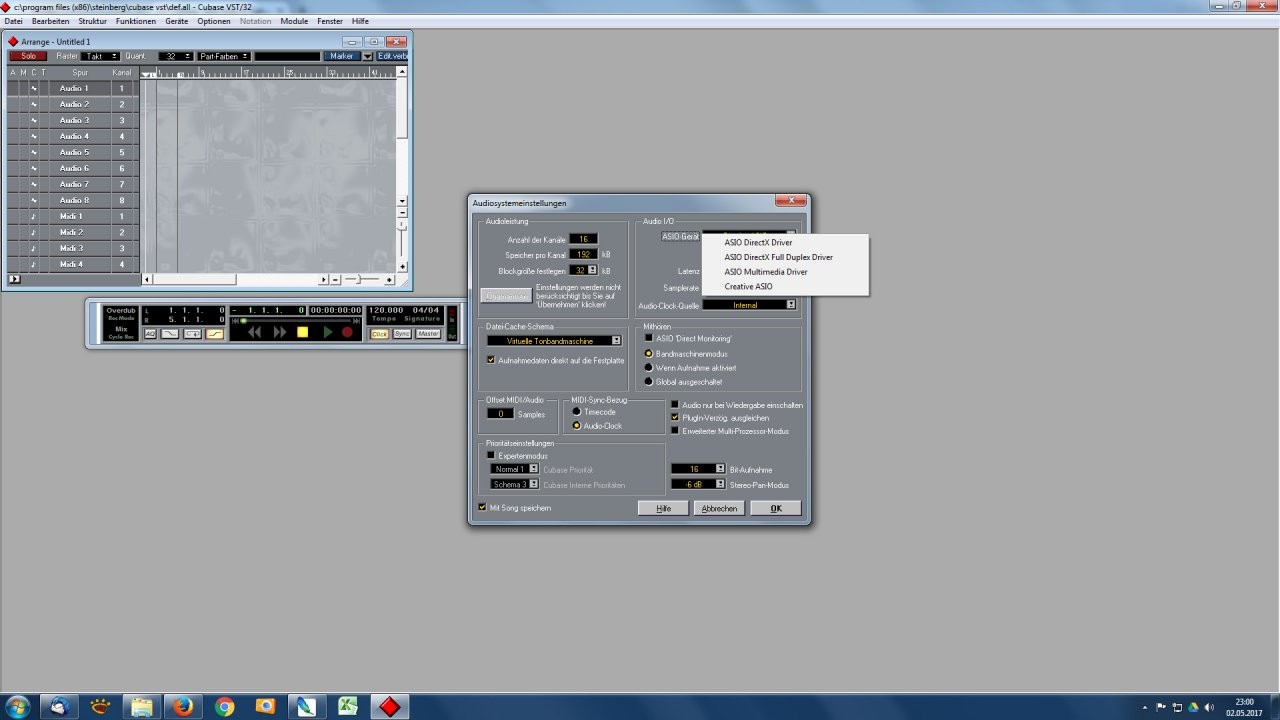Activate the red record button
This screenshot has width=1280, height=720.
tap(347, 332)
